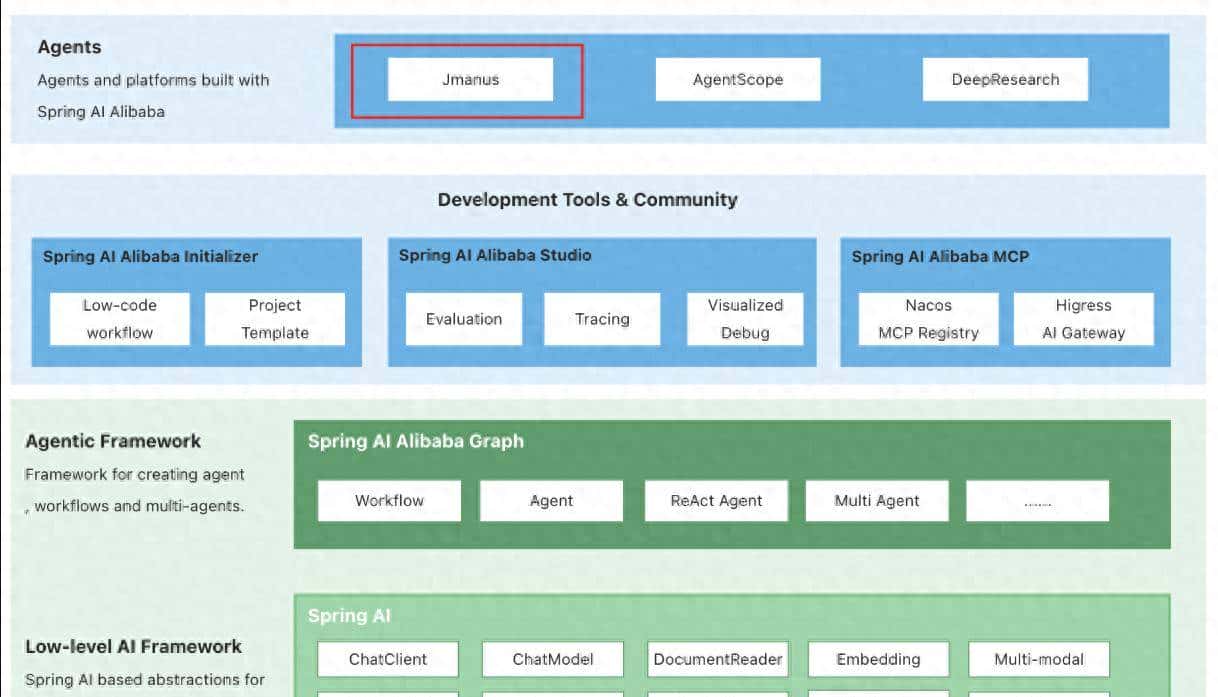Screen dimensions: 1218x697
Task: Click the Jmanus box in Agents
Action: pos(470,80)
